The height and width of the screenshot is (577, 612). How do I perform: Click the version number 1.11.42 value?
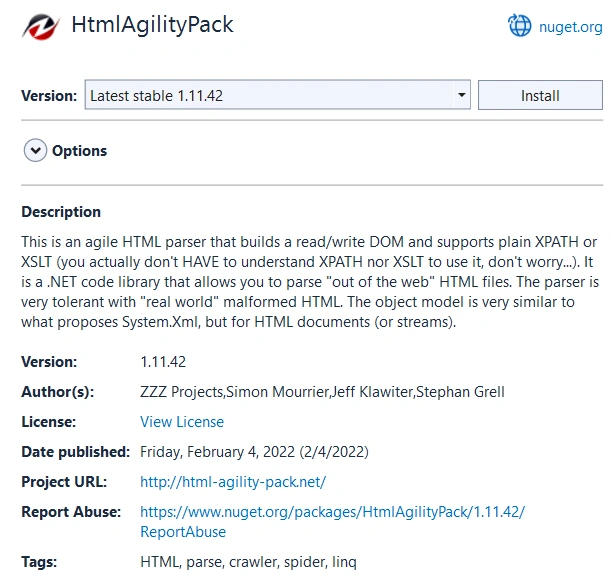coord(163,362)
